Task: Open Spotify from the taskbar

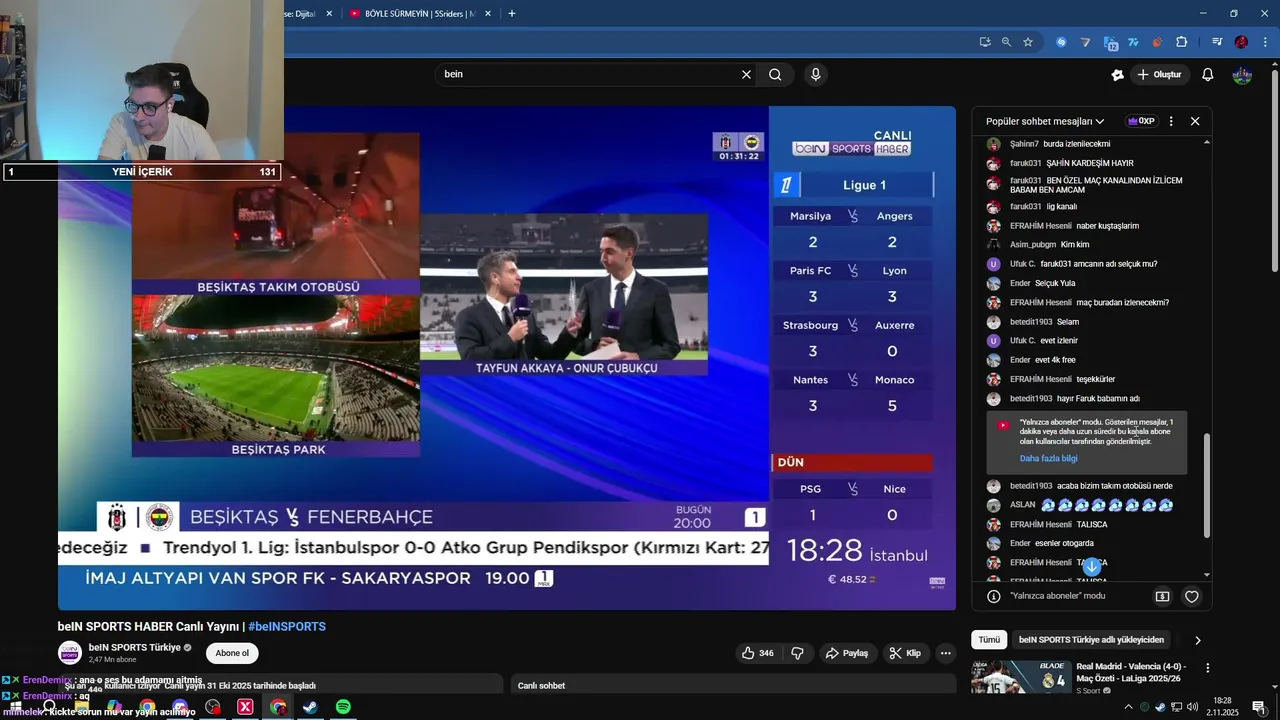Action: point(343,707)
